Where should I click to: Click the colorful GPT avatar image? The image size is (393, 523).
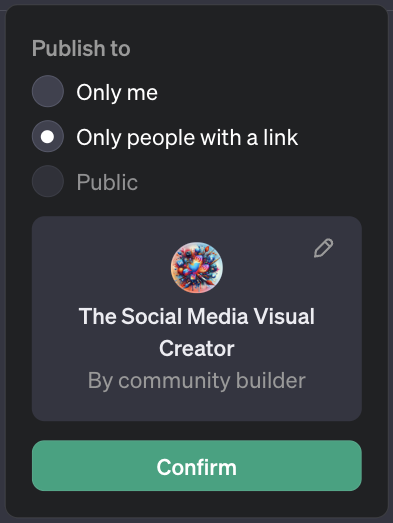point(197,268)
